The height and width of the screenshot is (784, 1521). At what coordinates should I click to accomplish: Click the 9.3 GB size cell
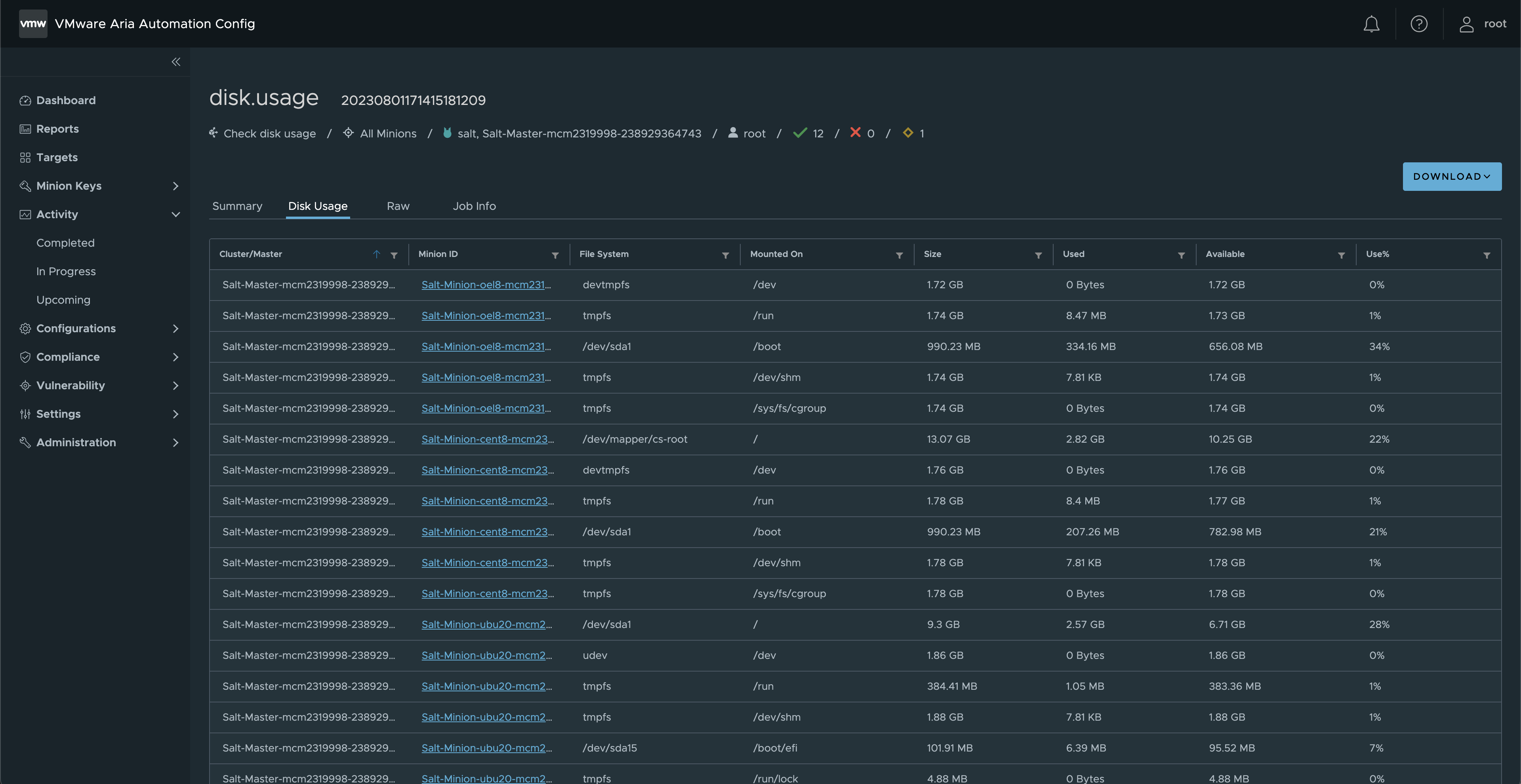coord(943,624)
